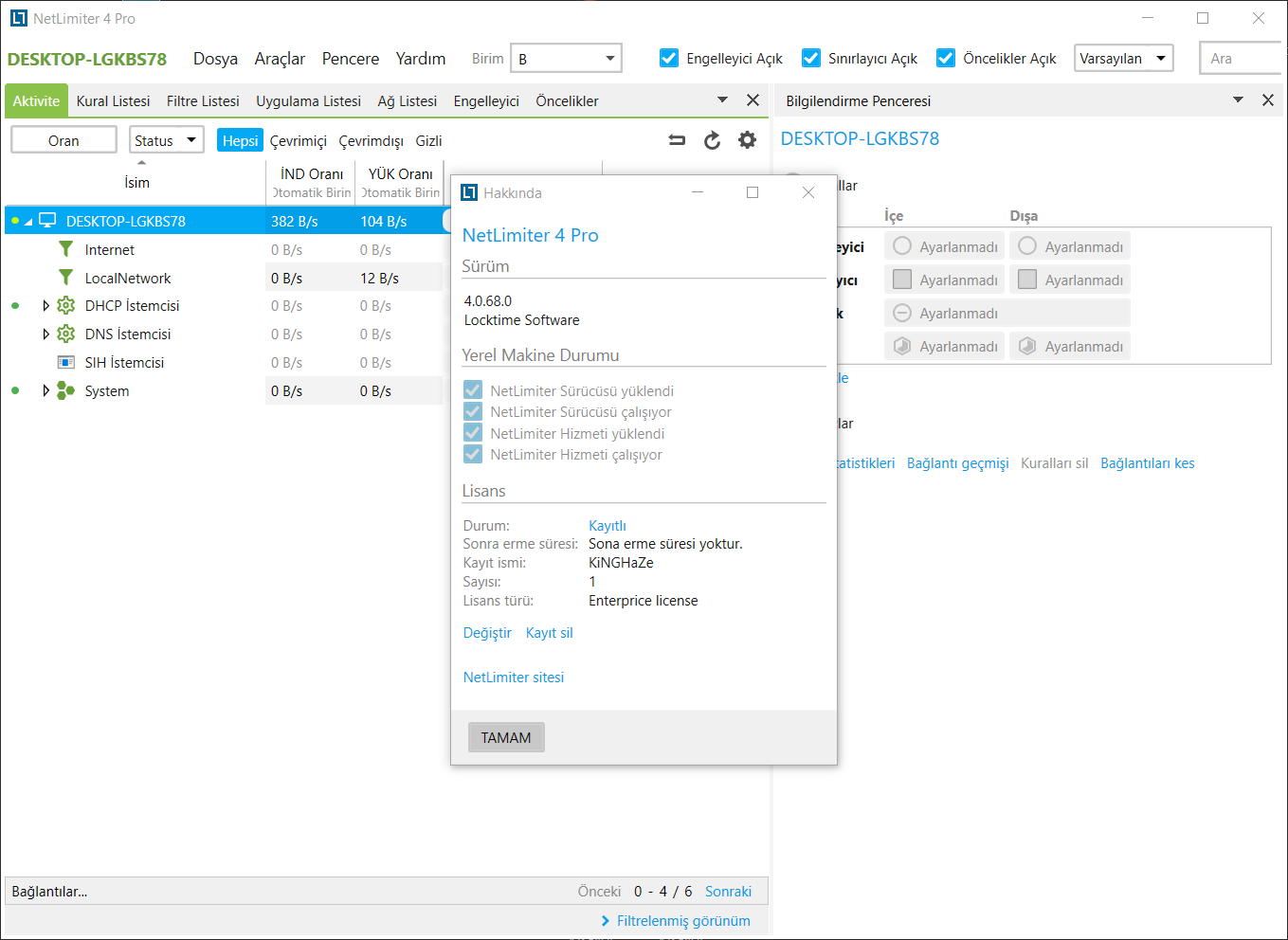
Task: Collapse the DESKTOP-LGKBS78 tree node
Action: [28, 222]
